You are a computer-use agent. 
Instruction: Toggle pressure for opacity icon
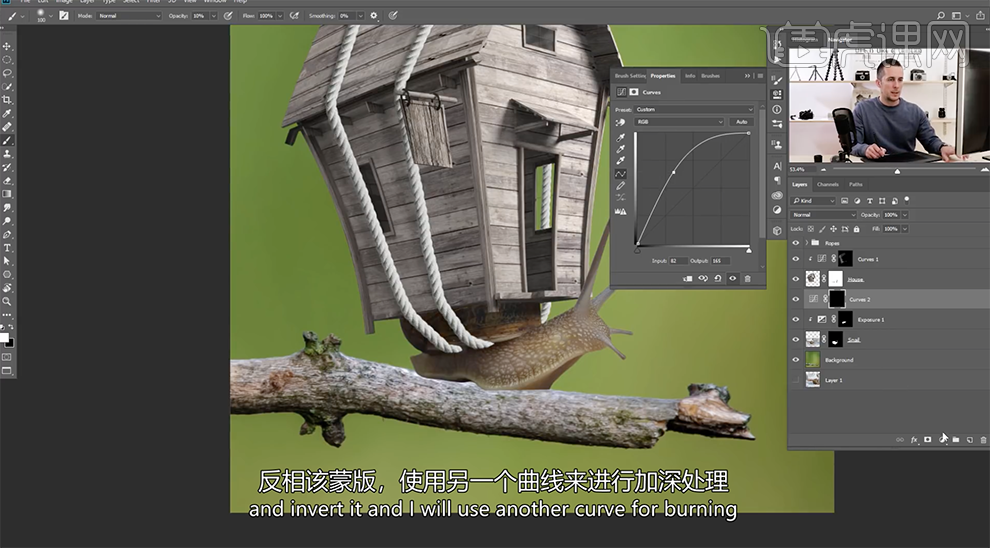point(228,15)
